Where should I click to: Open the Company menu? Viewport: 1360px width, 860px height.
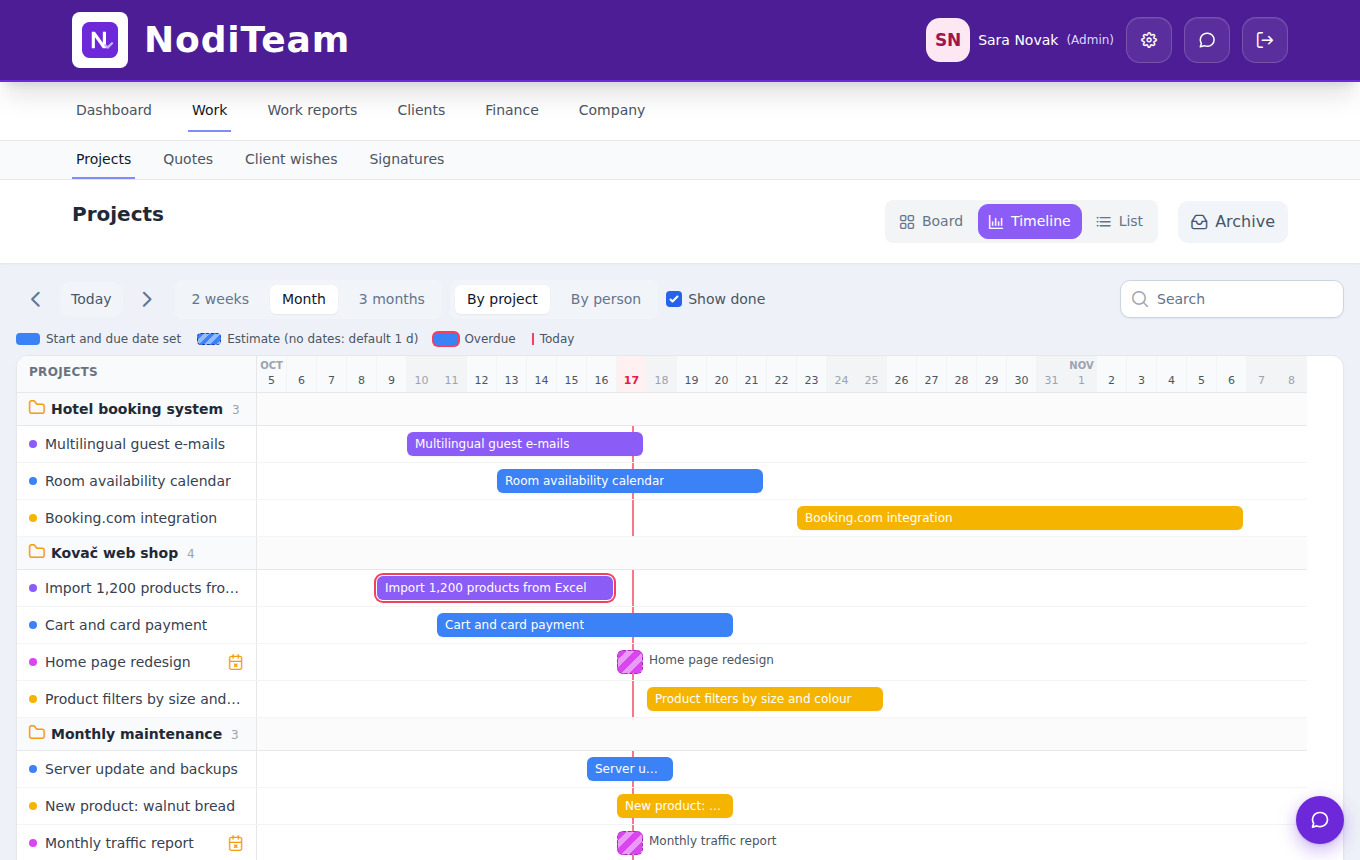point(612,110)
